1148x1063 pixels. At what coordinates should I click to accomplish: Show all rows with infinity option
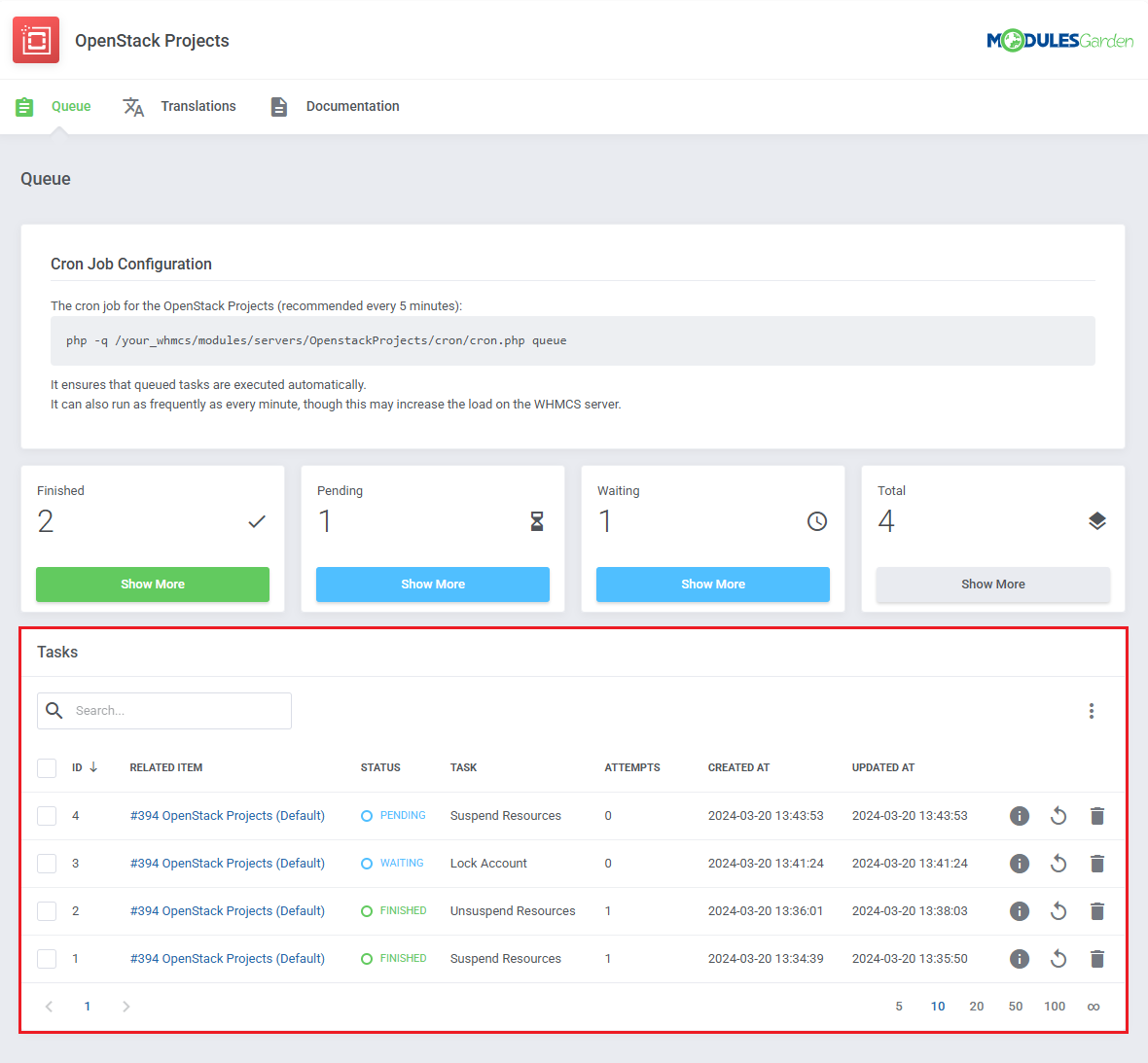[1094, 1008]
